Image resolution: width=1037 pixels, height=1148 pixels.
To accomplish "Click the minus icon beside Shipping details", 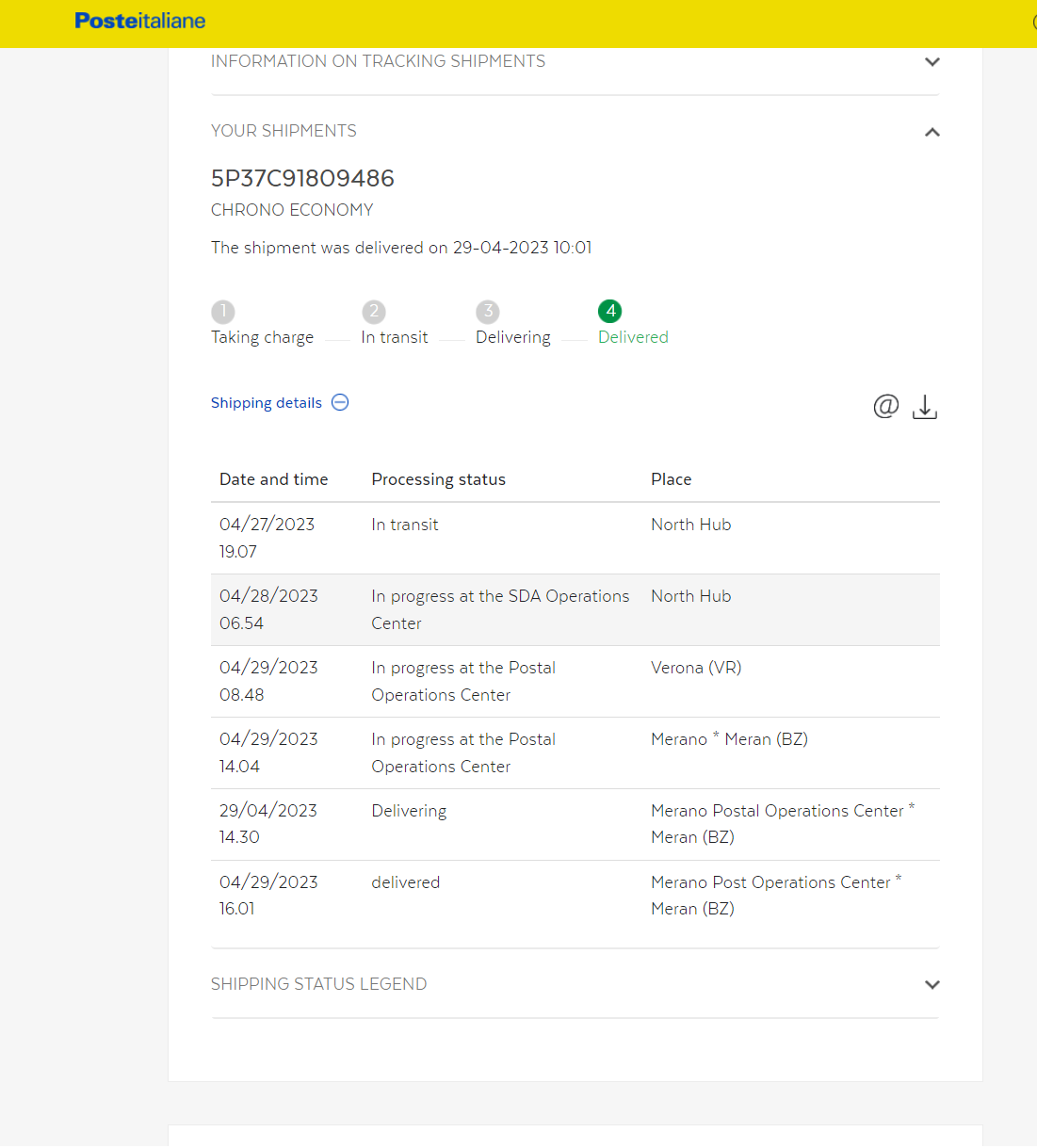I will (x=341, y=402).
